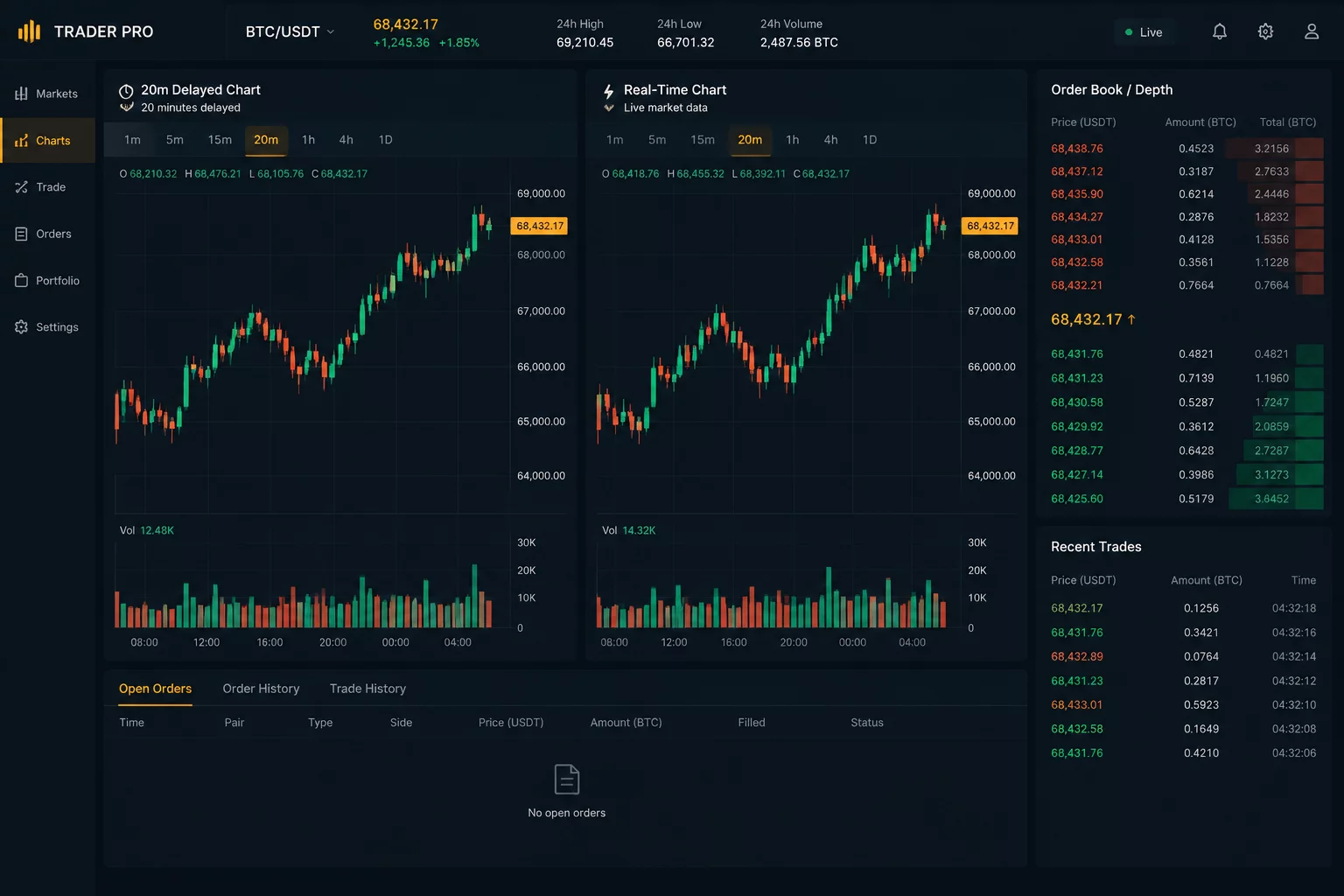Click the clock icon on Delayed Chart

[126, 91]
